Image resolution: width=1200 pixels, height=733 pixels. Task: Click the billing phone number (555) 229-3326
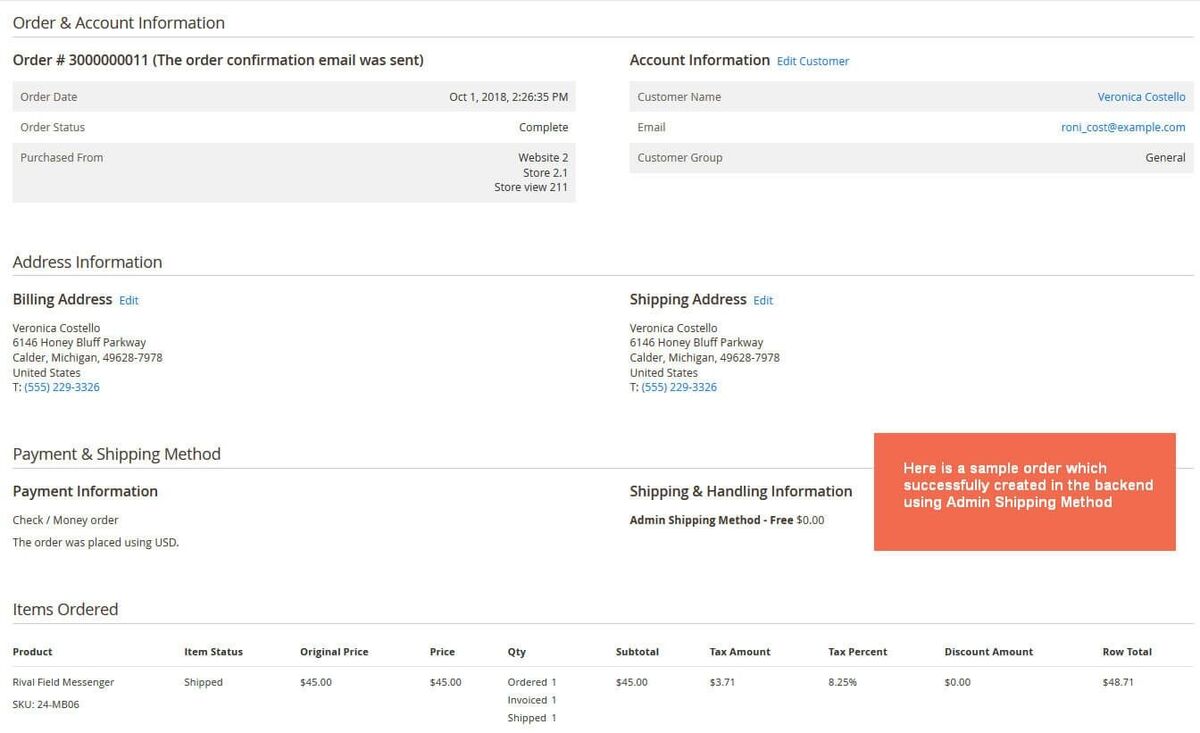[x=61, y=386]
